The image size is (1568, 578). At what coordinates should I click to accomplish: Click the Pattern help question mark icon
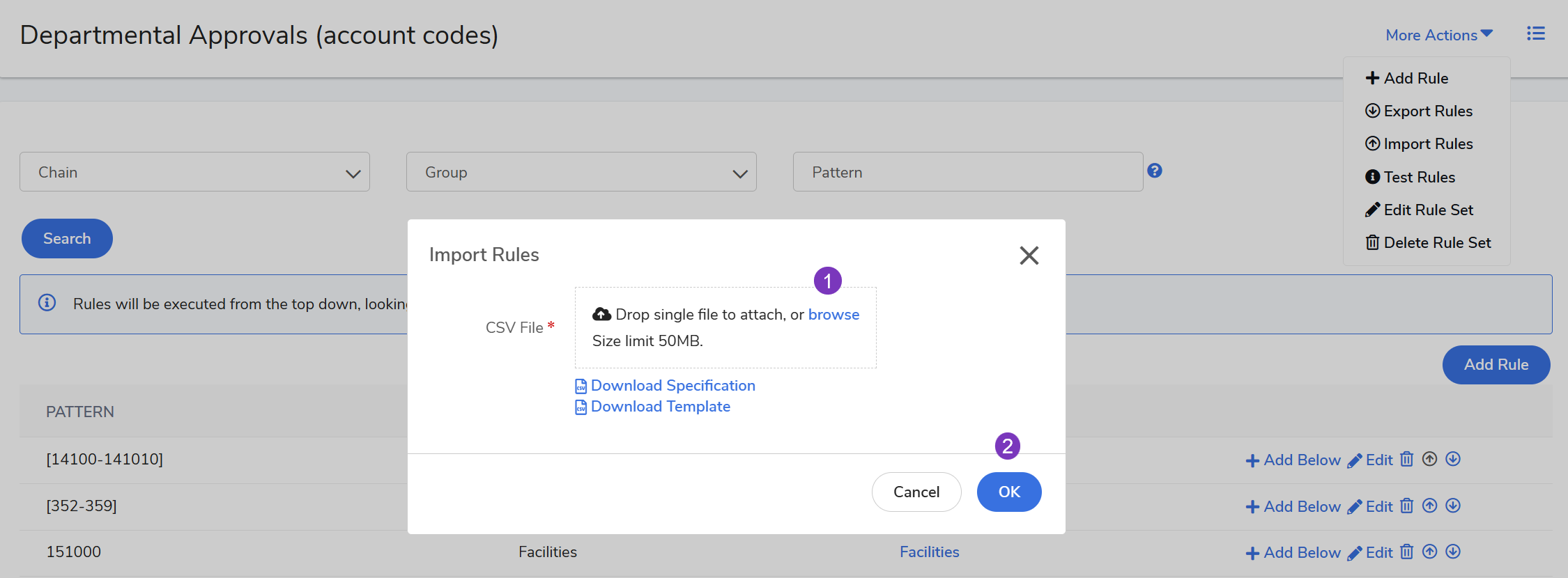pyautogui.click(x=1154, y=171)
